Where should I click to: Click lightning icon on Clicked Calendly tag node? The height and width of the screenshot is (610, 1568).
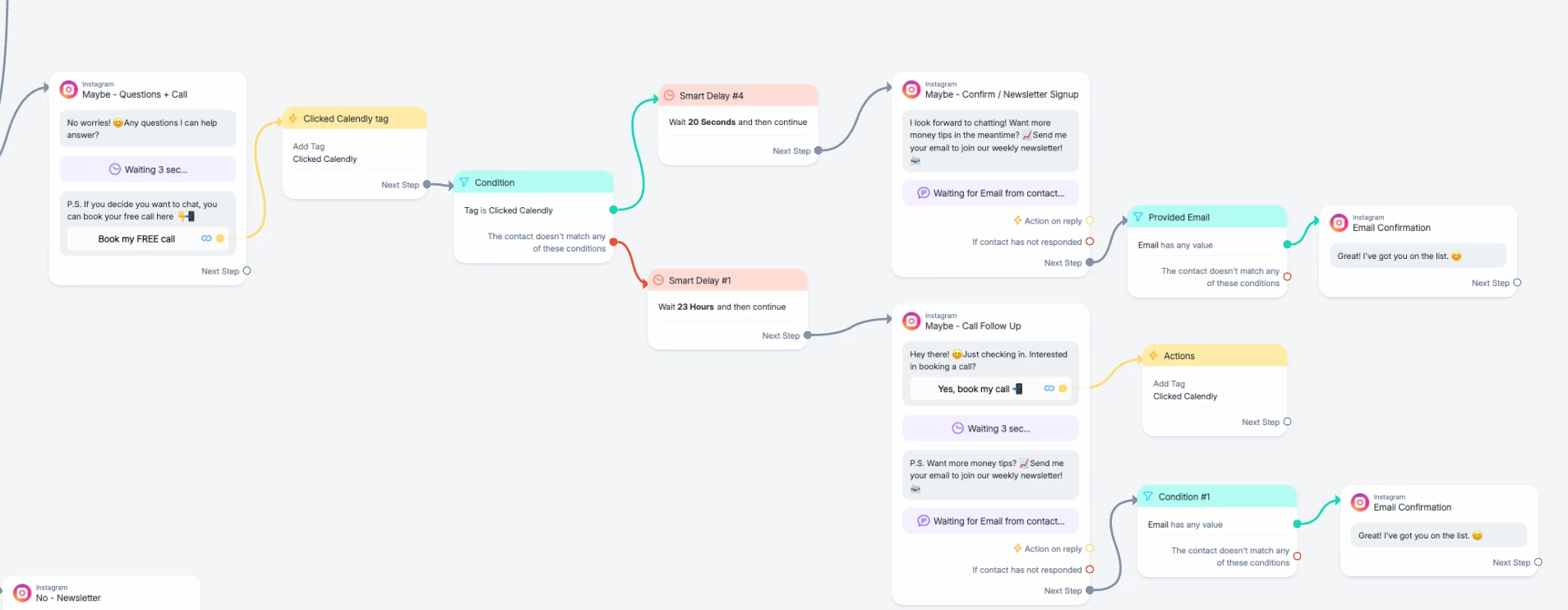[293, 118]
